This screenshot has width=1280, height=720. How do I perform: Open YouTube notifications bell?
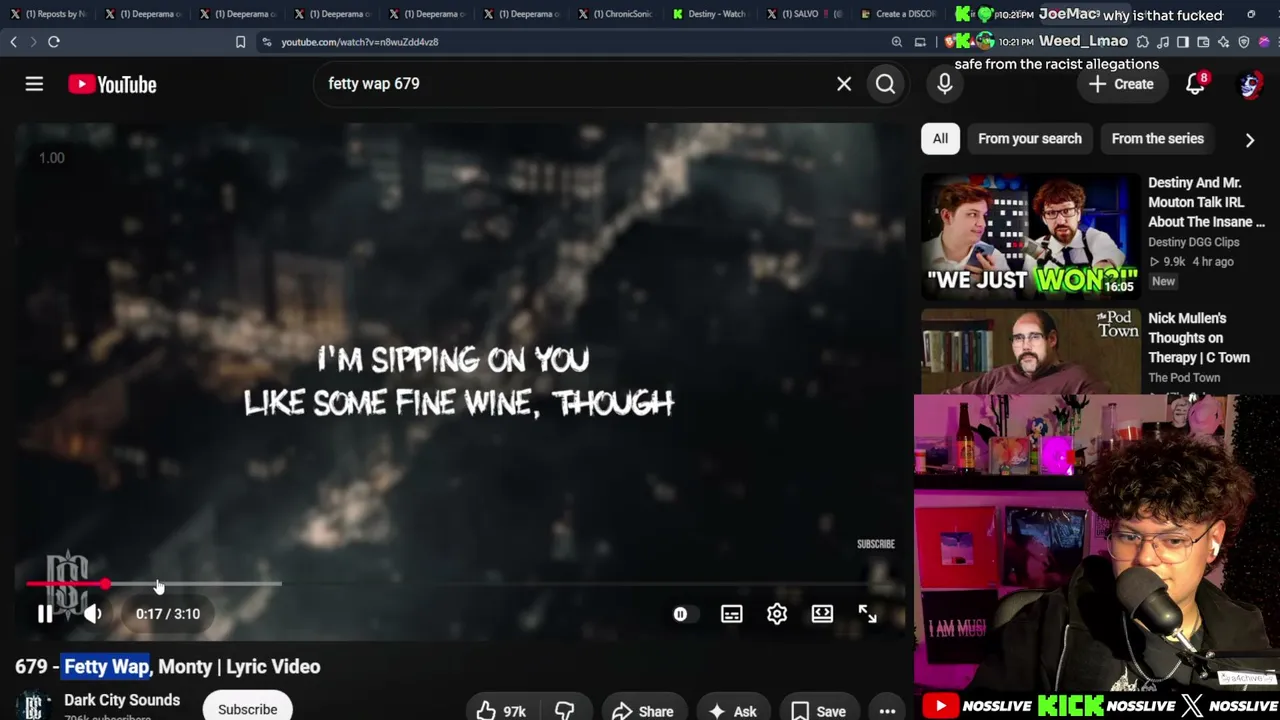[x=1195, y=84]
